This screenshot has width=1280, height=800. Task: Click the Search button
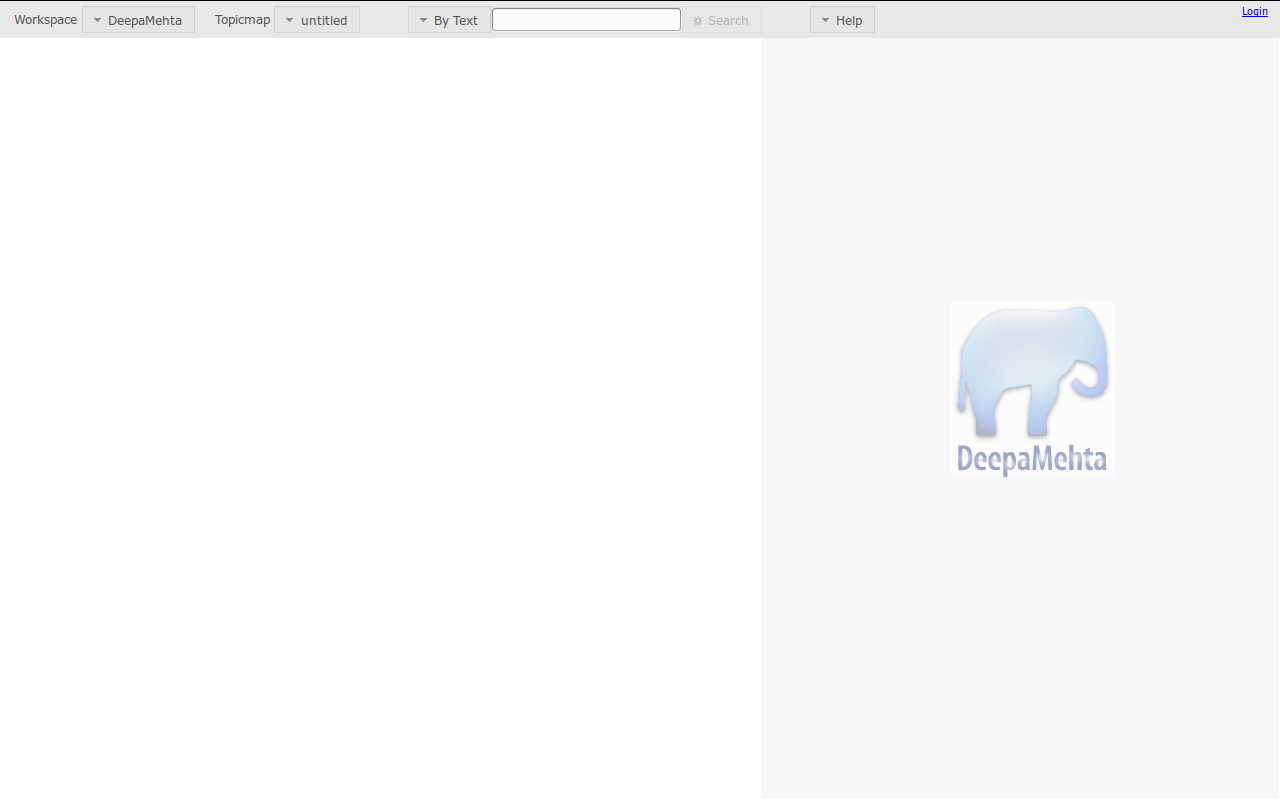pyautogui.click(x=721, y=20)
